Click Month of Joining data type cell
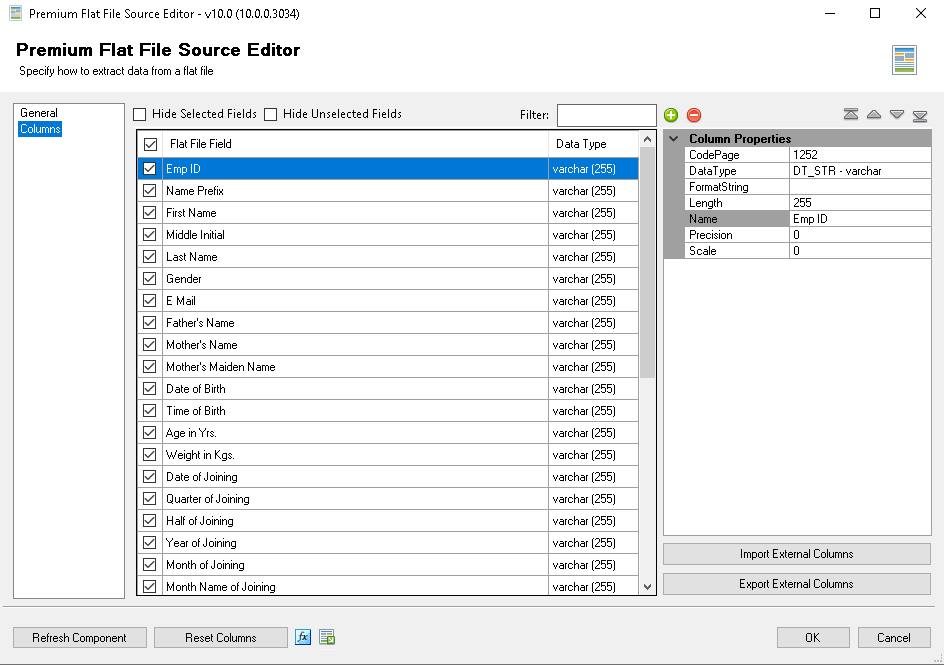944x665 pixels. tap(594, 565)
